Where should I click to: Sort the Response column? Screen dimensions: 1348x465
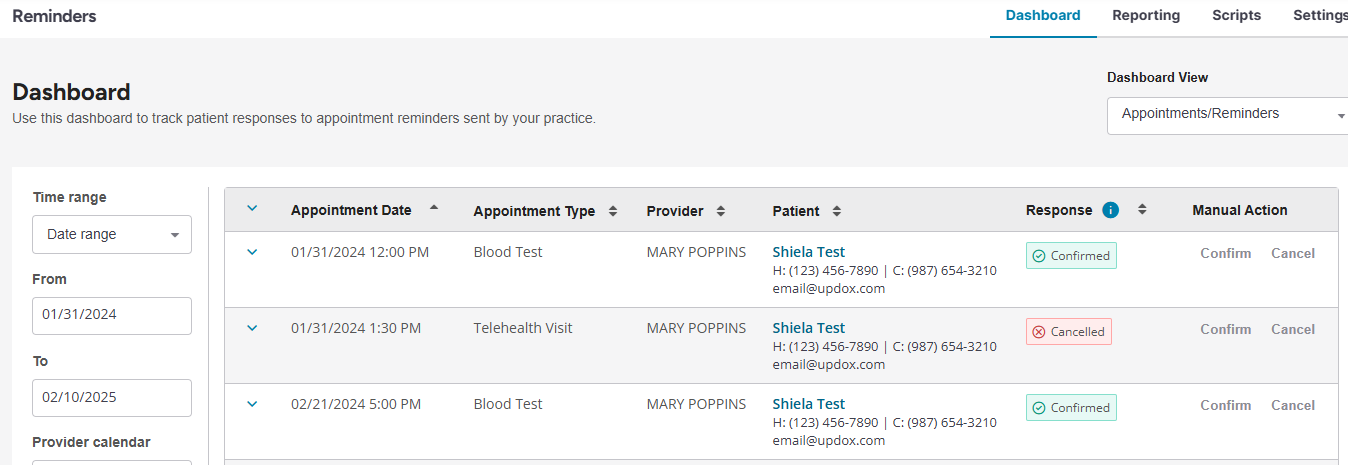pos(1142,210)
